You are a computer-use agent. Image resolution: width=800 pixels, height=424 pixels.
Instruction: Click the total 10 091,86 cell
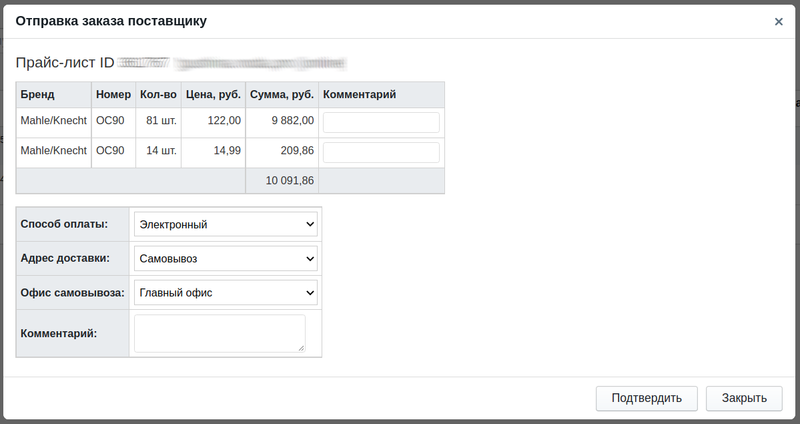coord(290,181)
